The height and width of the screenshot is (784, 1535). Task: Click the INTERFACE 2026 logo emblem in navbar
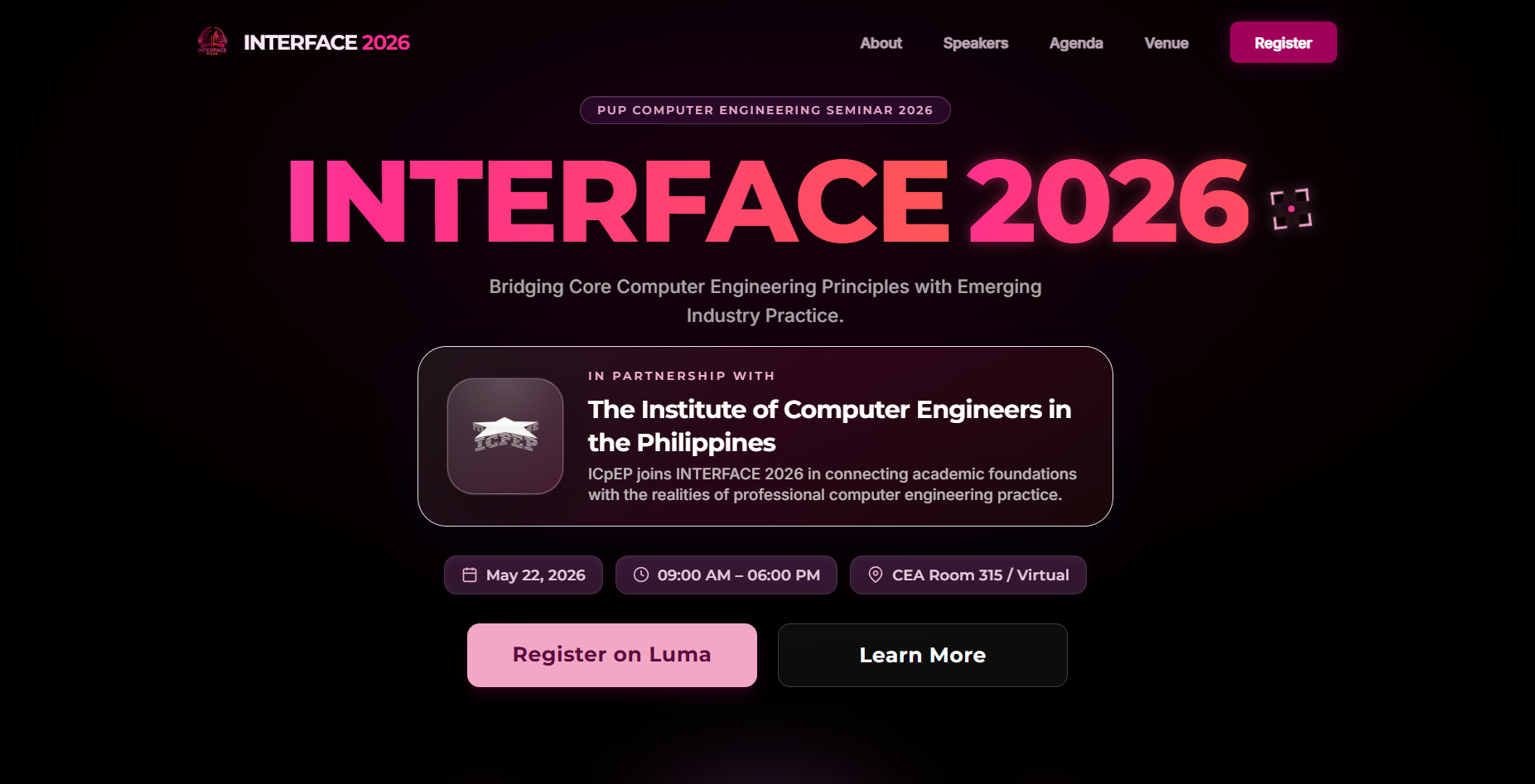point(212,41)
